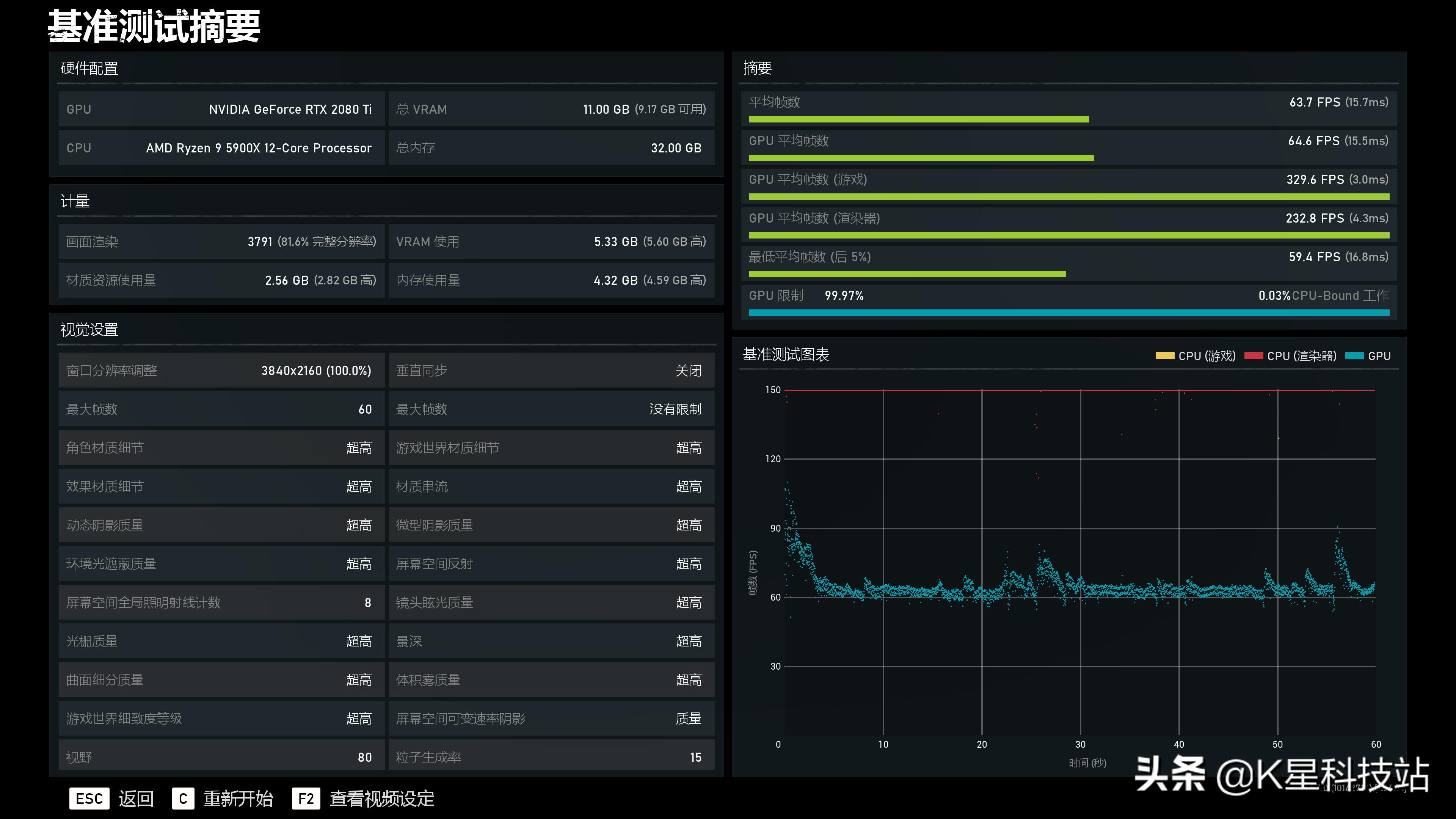This screenshot has width=1456, height=819.
Task: Click the C key restart icon
Action: click(182, 798)
